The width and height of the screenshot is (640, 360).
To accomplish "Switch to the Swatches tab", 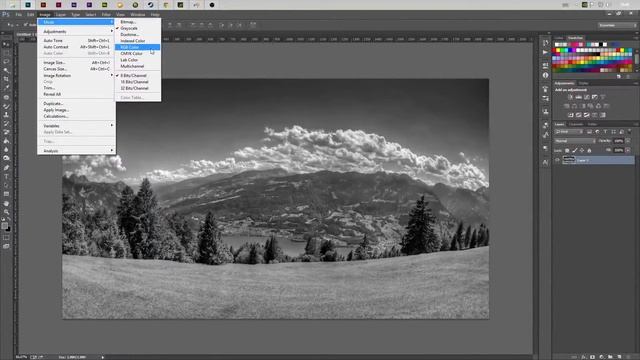I will (576, 38).
